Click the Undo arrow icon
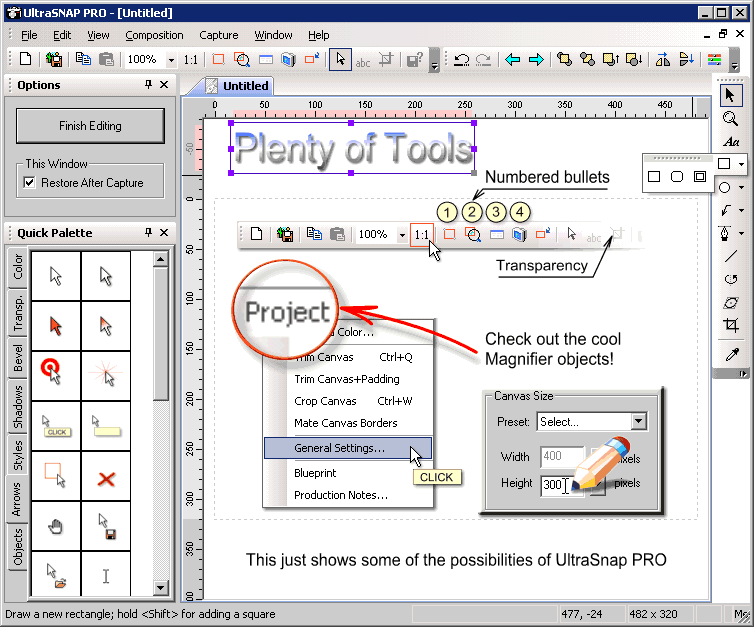Viewport: 754px width, 627px height. pos(462,60)
